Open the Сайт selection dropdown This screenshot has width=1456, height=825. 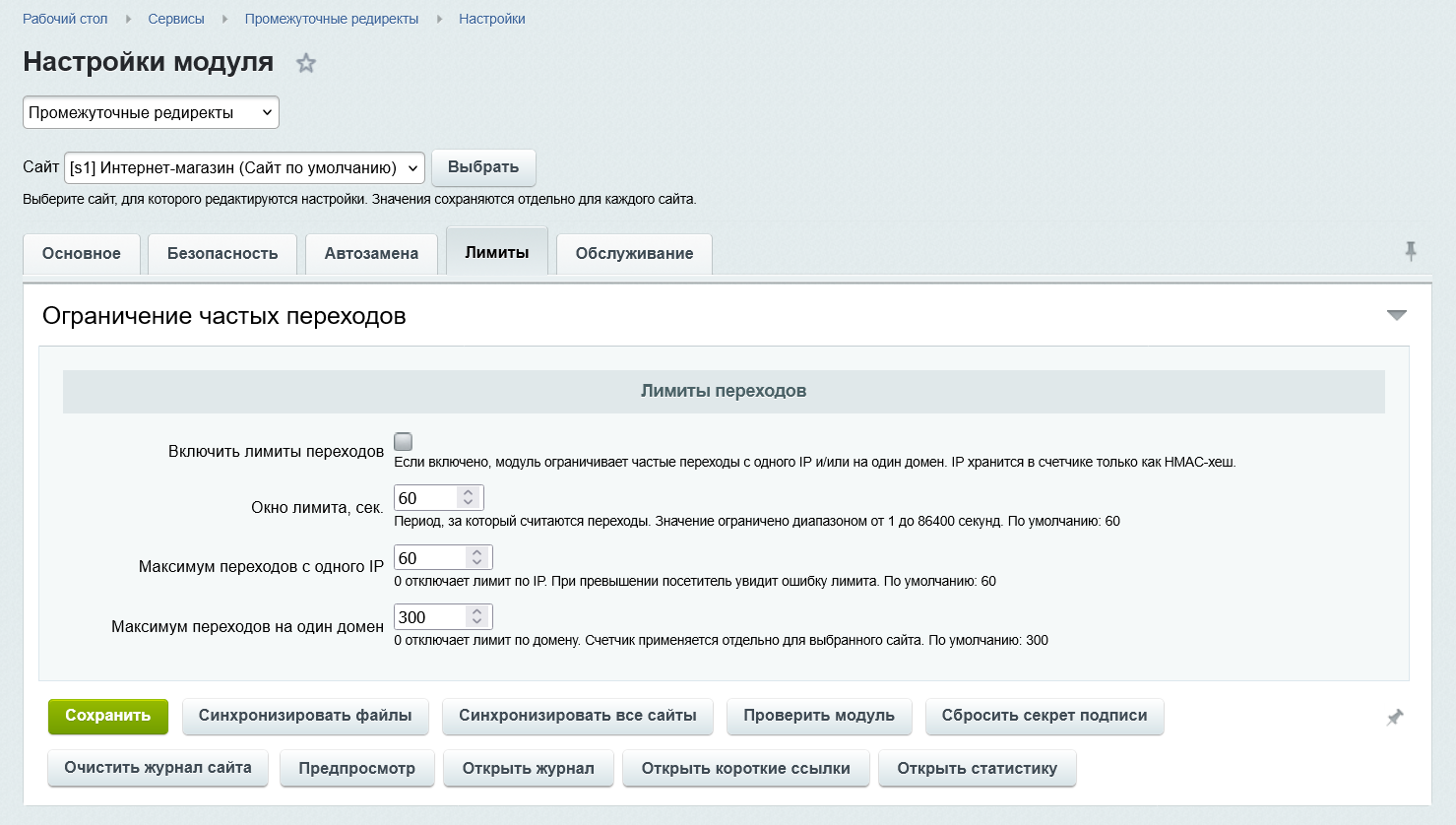(244, 167)
